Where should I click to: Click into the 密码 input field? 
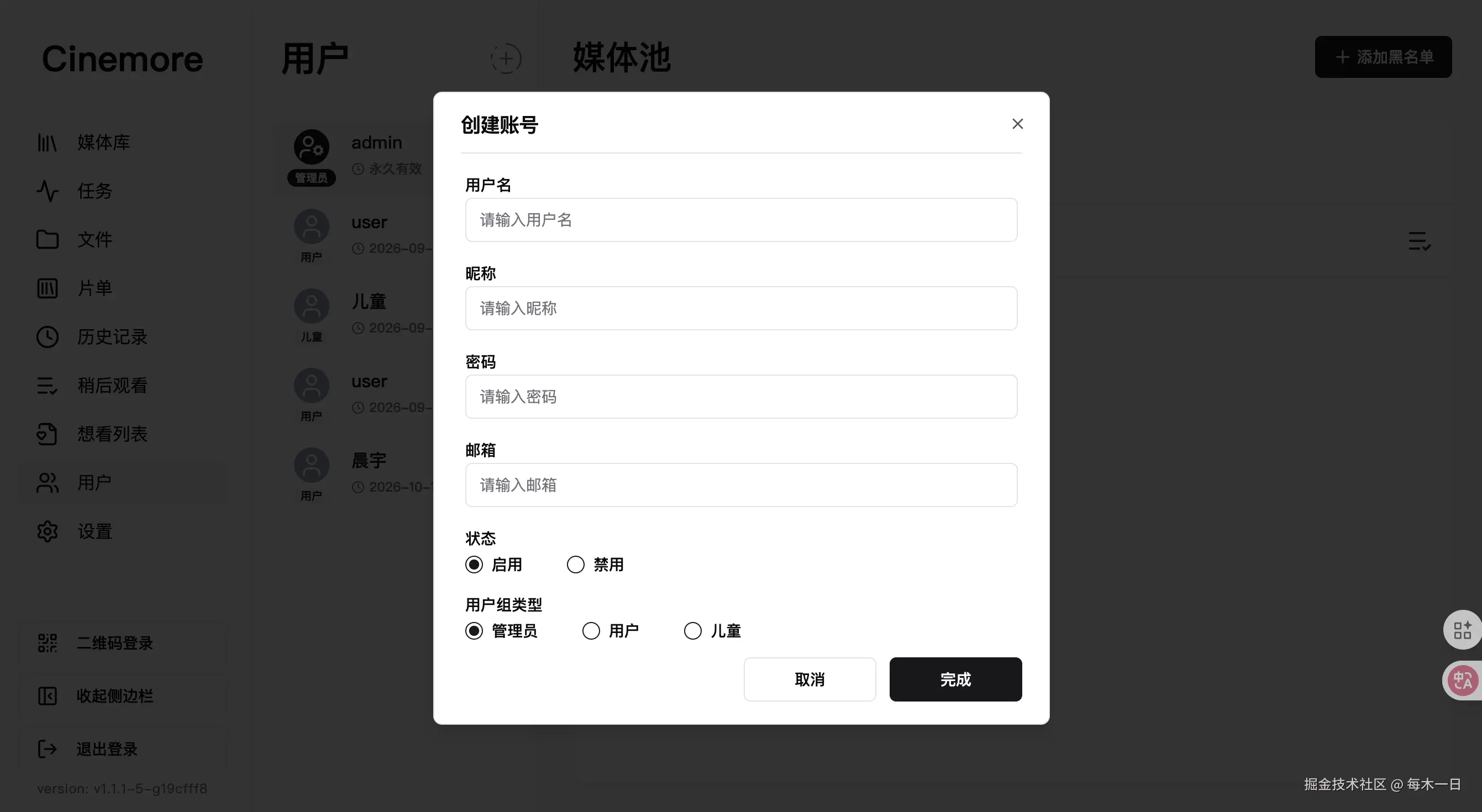point(741,397)
